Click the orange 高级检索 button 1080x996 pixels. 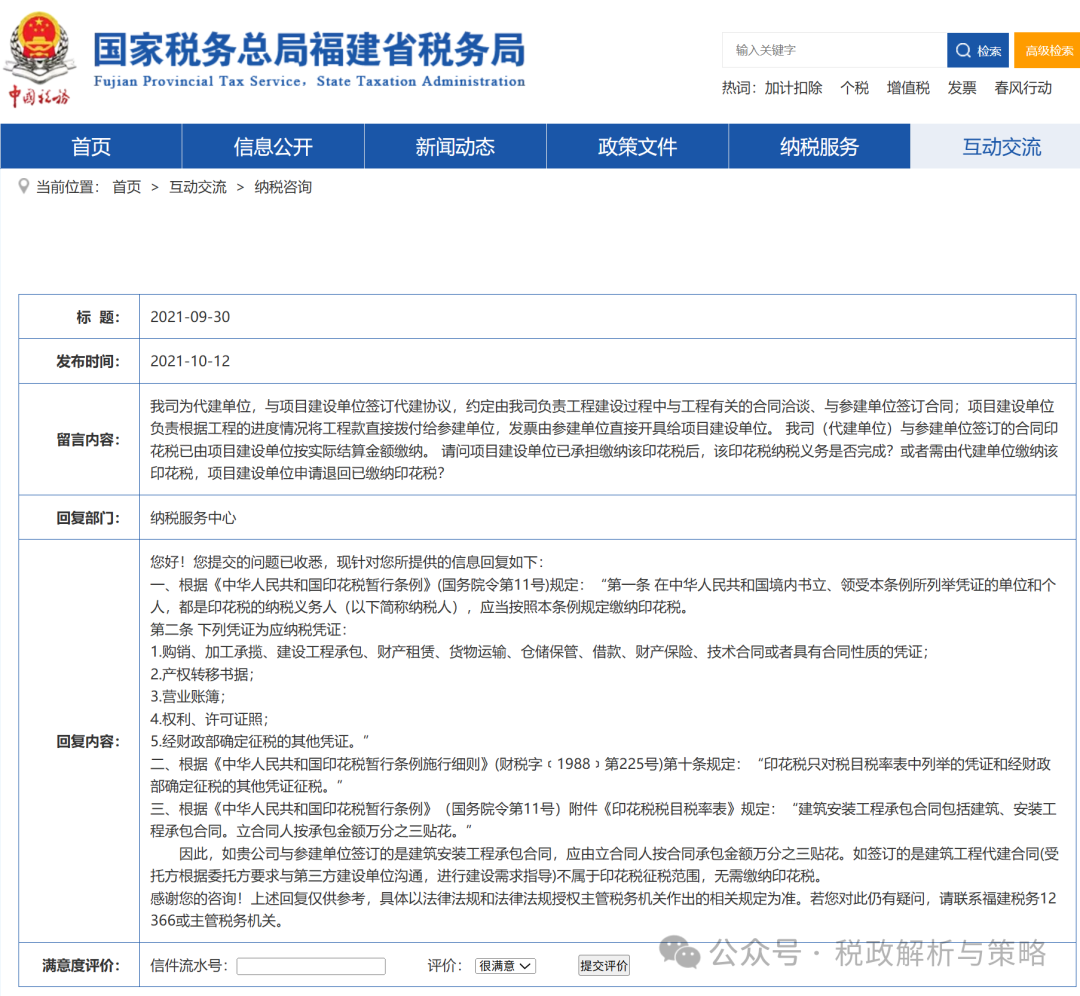pyautogui.click(x=1047, y=50)
